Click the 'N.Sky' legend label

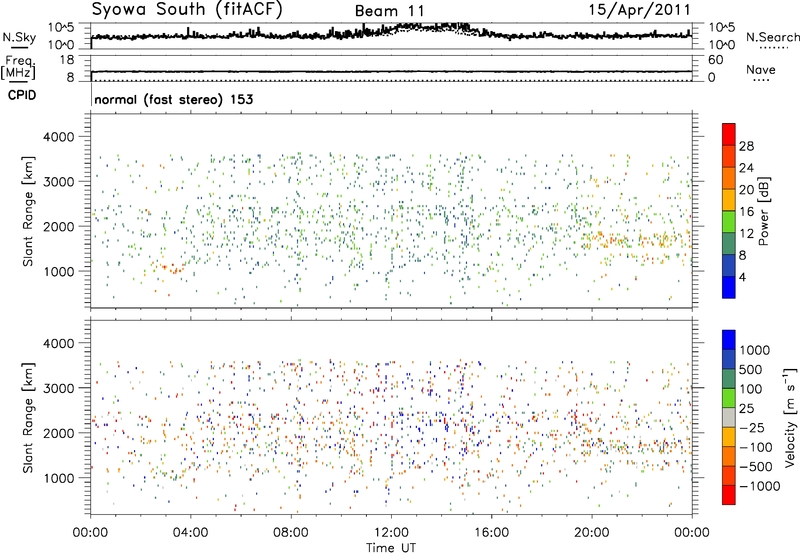19,37
